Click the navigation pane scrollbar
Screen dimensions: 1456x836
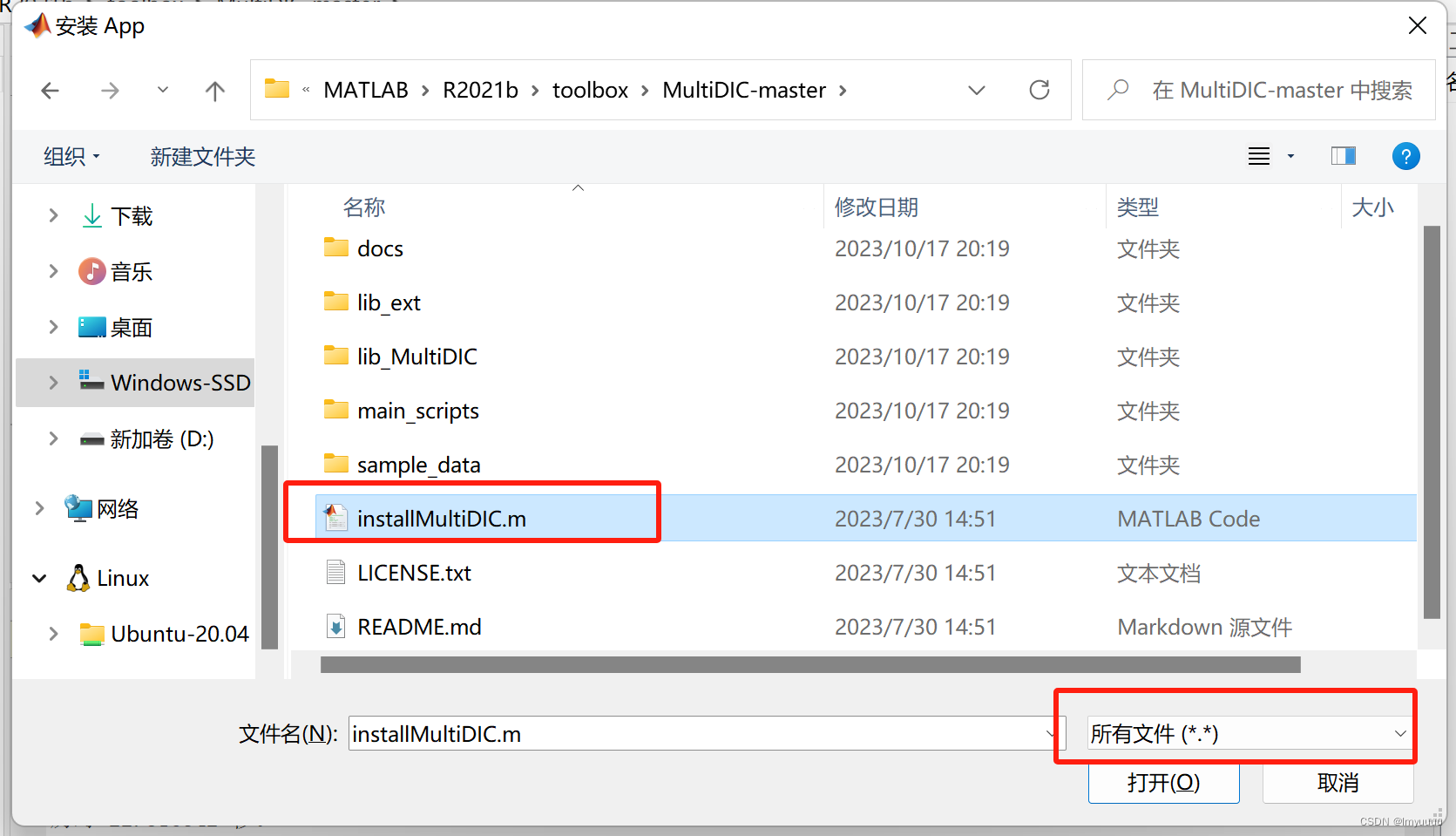pos(269,547)
